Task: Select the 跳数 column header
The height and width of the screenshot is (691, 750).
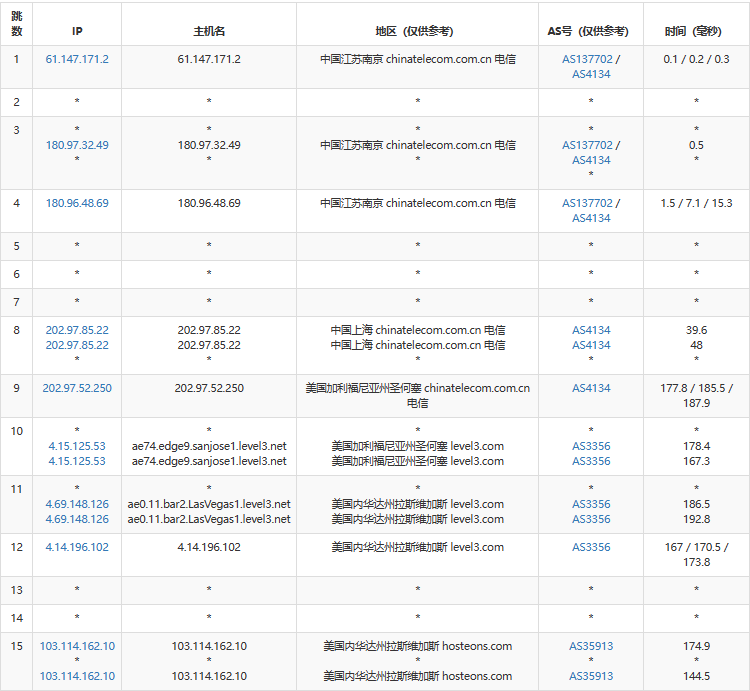Action: coord(17,24)
